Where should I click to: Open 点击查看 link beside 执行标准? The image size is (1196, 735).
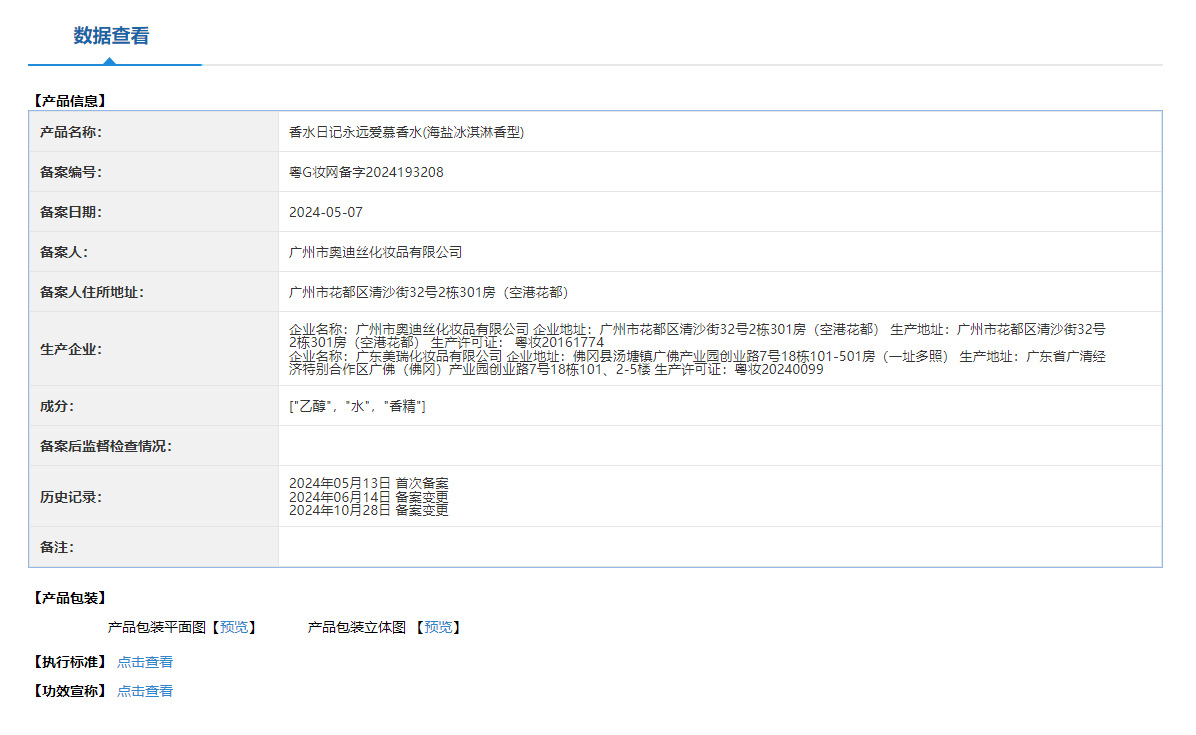coord(145,662)
